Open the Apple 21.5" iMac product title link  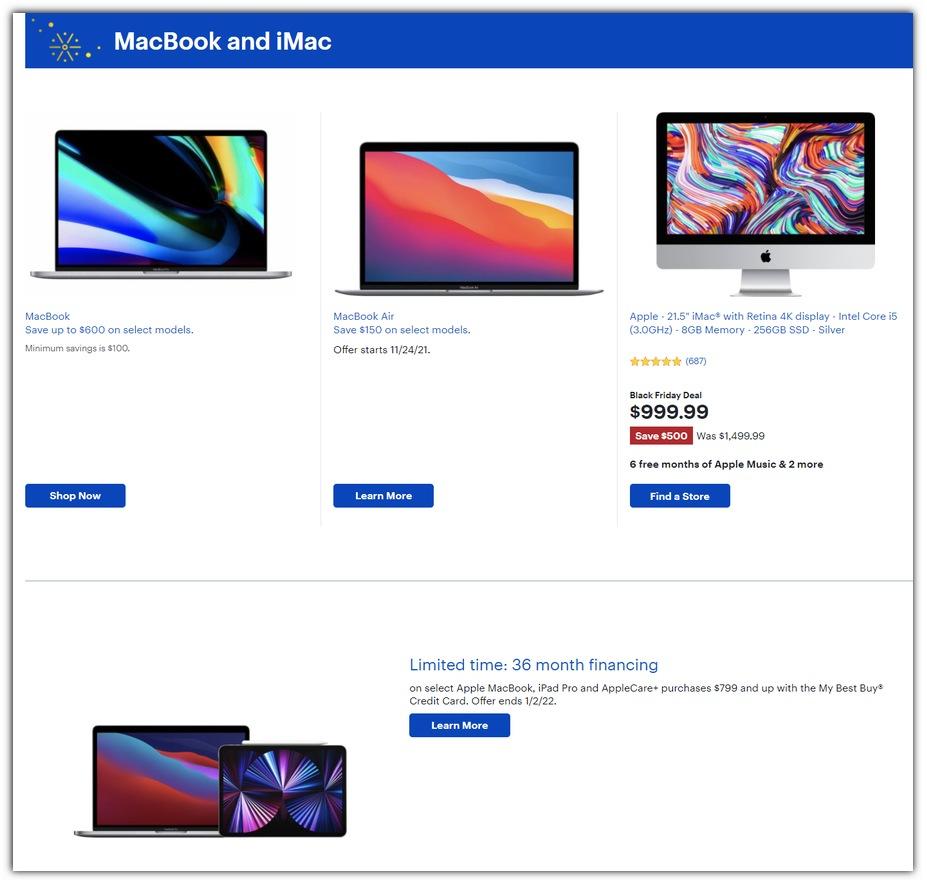pyautogui.click(x=763, y=323)
